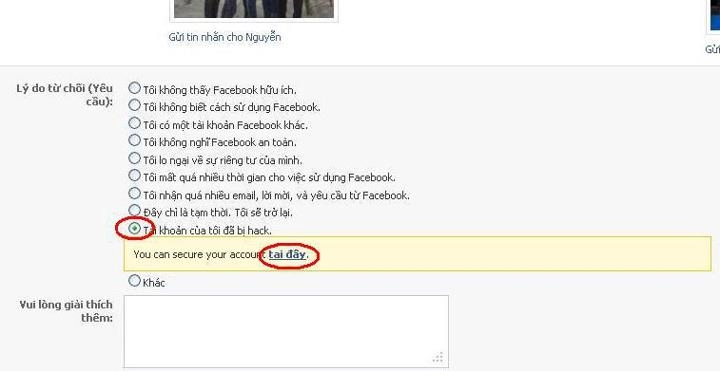720x371 pixels.
Task: Select 'Đây chỉ là tạm thời' radio button
Action: click(x=135, y=210)
